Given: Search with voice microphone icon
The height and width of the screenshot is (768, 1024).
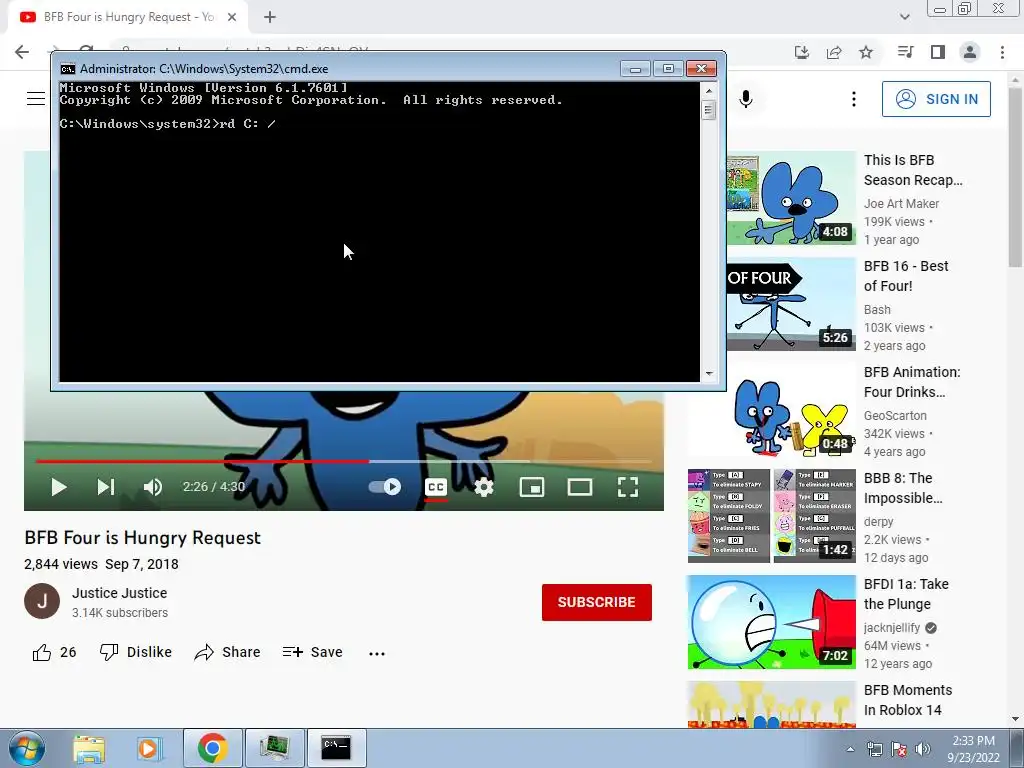Looking at the screenshot, I should (746, 99).
